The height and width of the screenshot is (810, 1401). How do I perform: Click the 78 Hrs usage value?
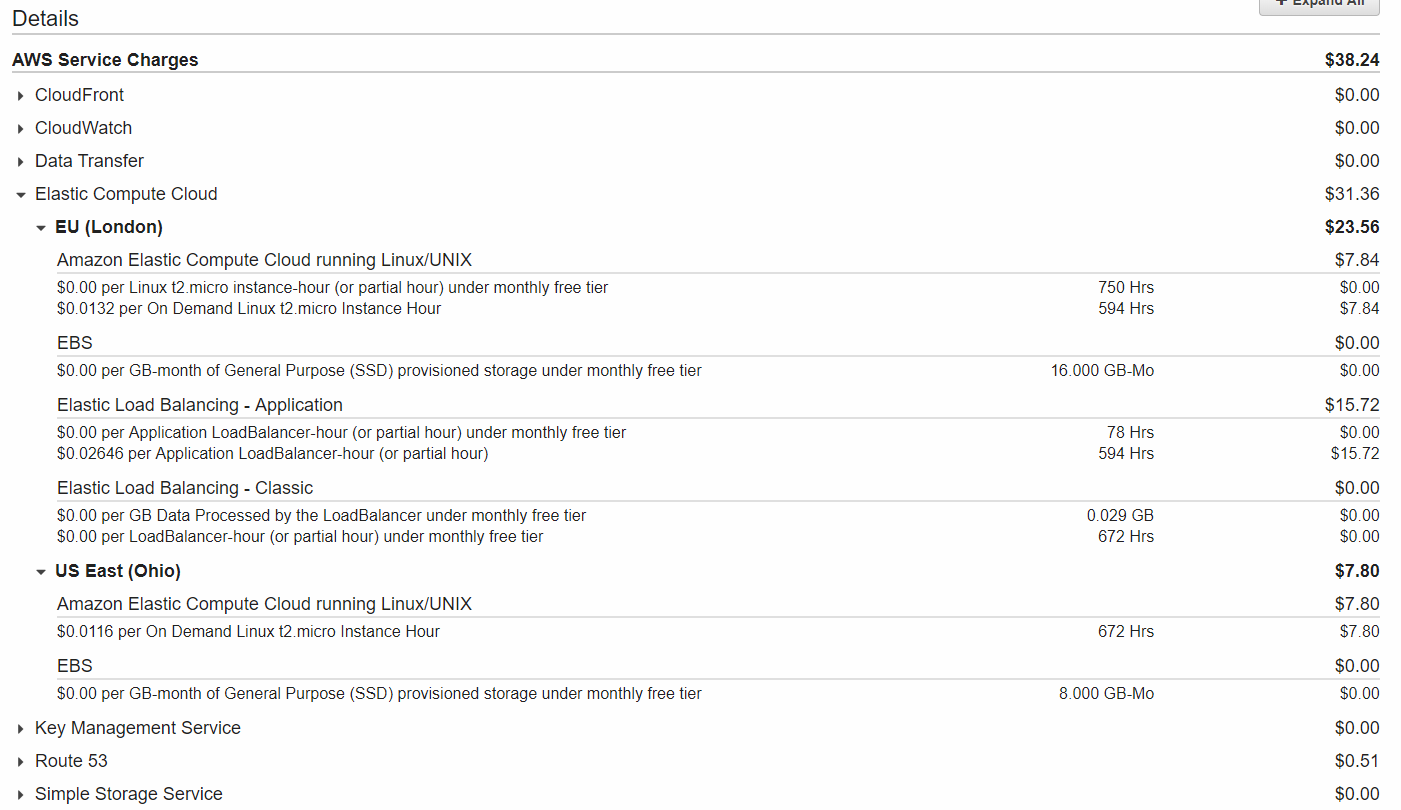pos(1130,433)
